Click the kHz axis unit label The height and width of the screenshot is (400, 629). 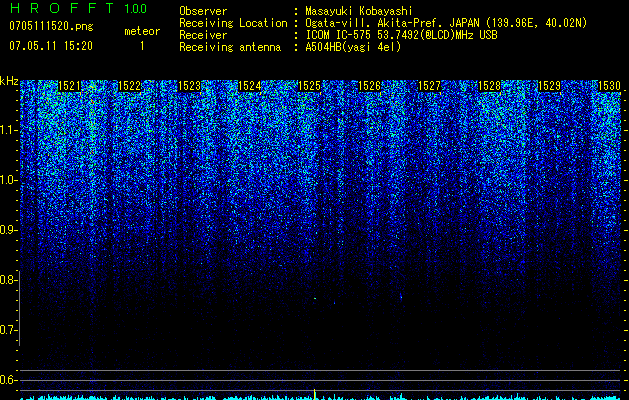[9, 81]
